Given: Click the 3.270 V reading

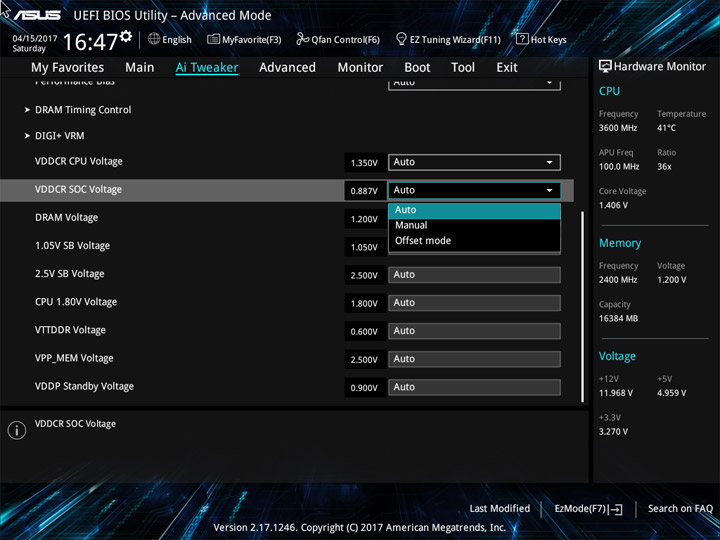Looking at the screenshot, I should [613, 432].
